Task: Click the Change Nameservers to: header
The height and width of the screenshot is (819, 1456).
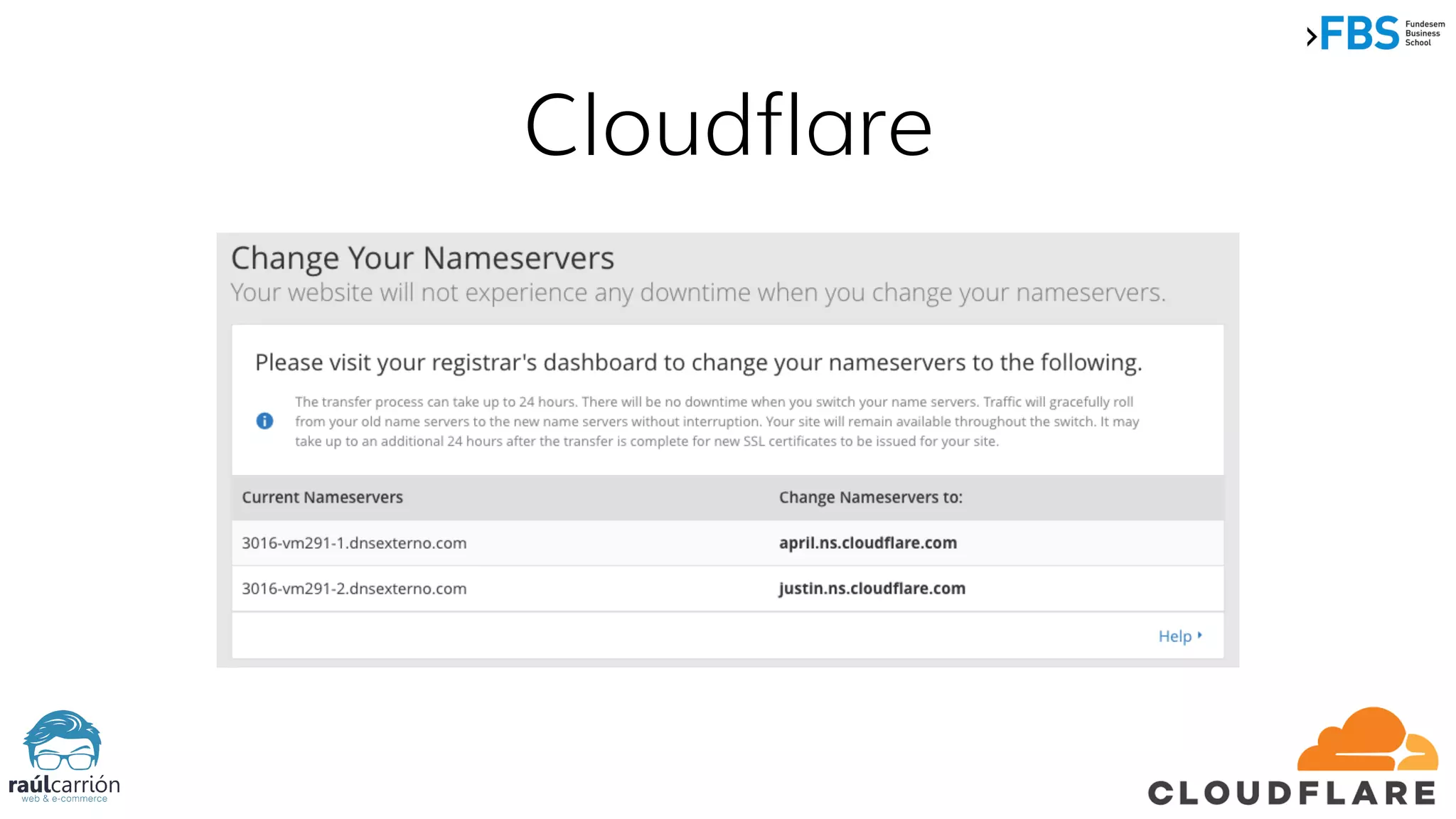Action: coord(870,497)
